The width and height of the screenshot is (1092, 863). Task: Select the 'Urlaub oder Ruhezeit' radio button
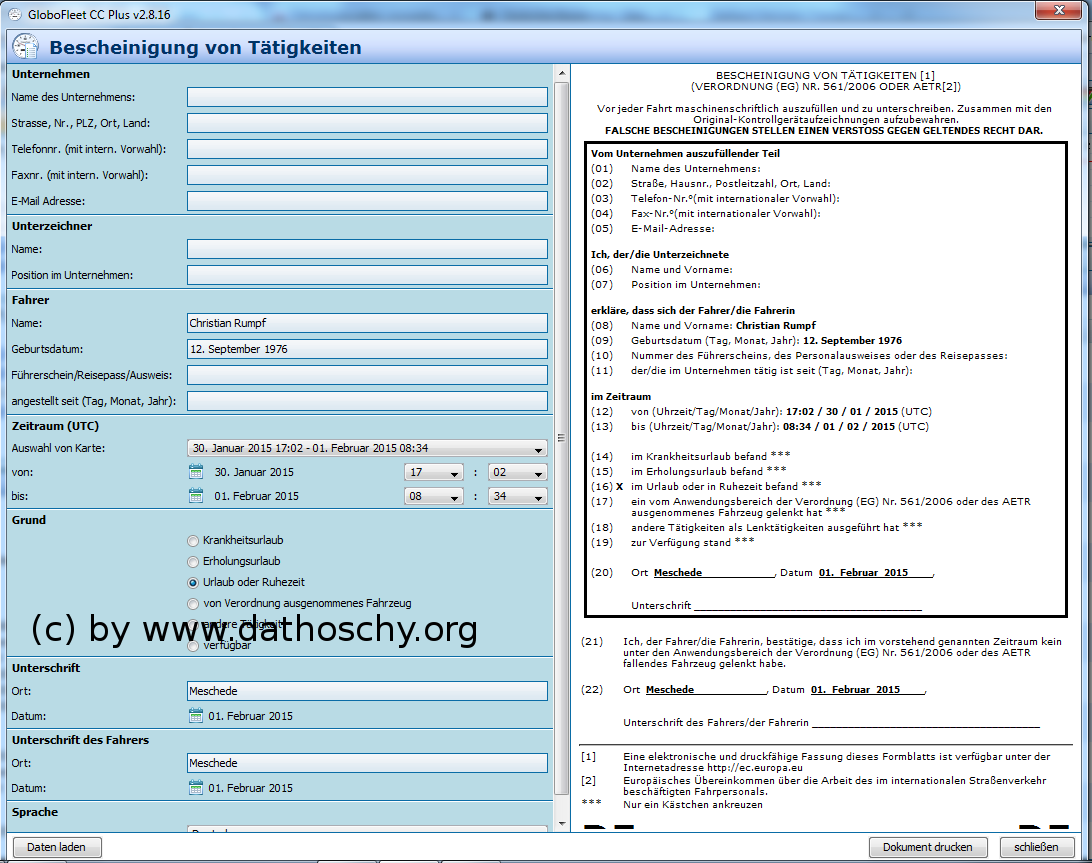pos(193,582)
